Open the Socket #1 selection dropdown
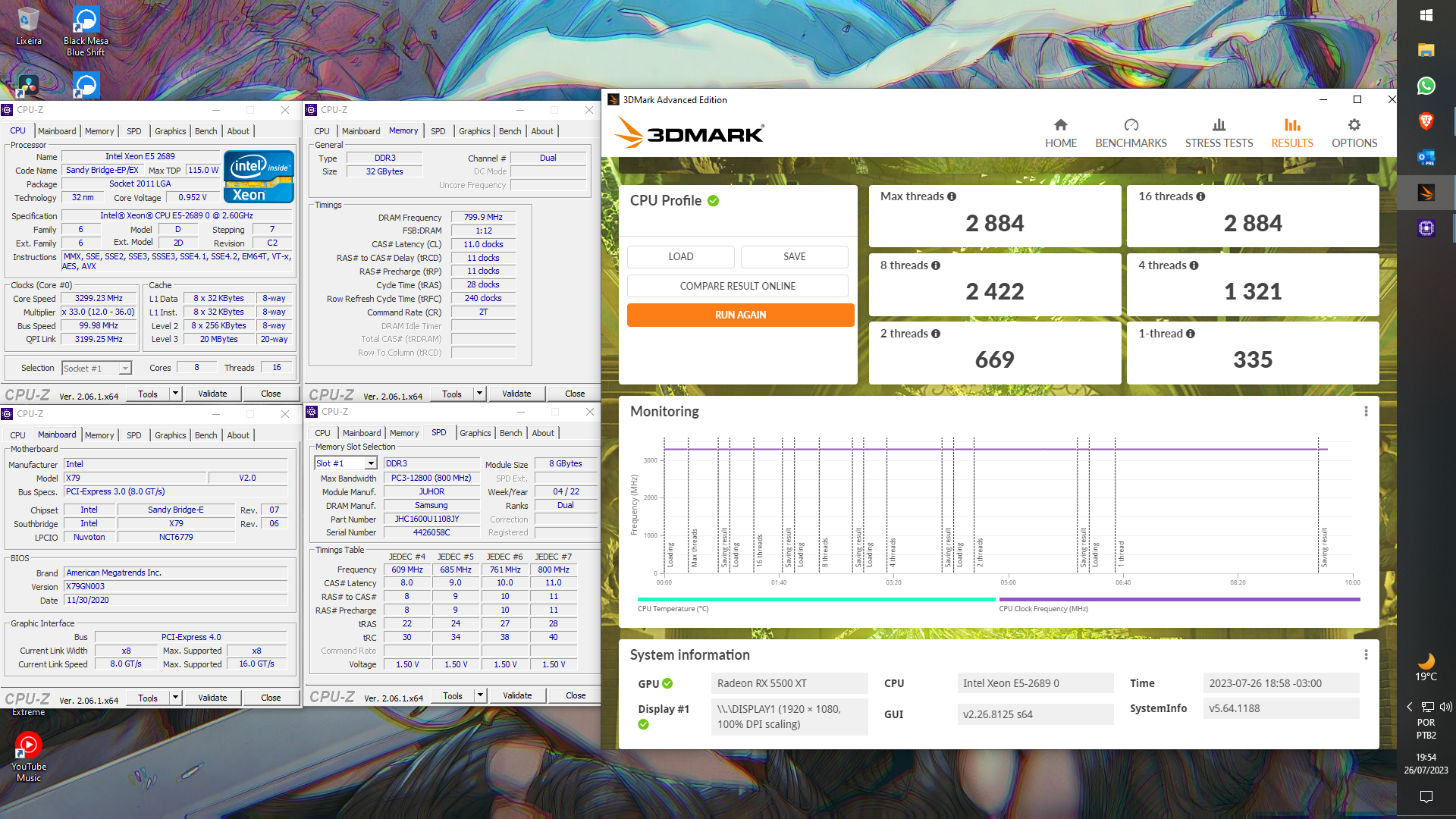Image resolution: width=1456 pixels, height=819 pixels. click(x=96, y=369)
